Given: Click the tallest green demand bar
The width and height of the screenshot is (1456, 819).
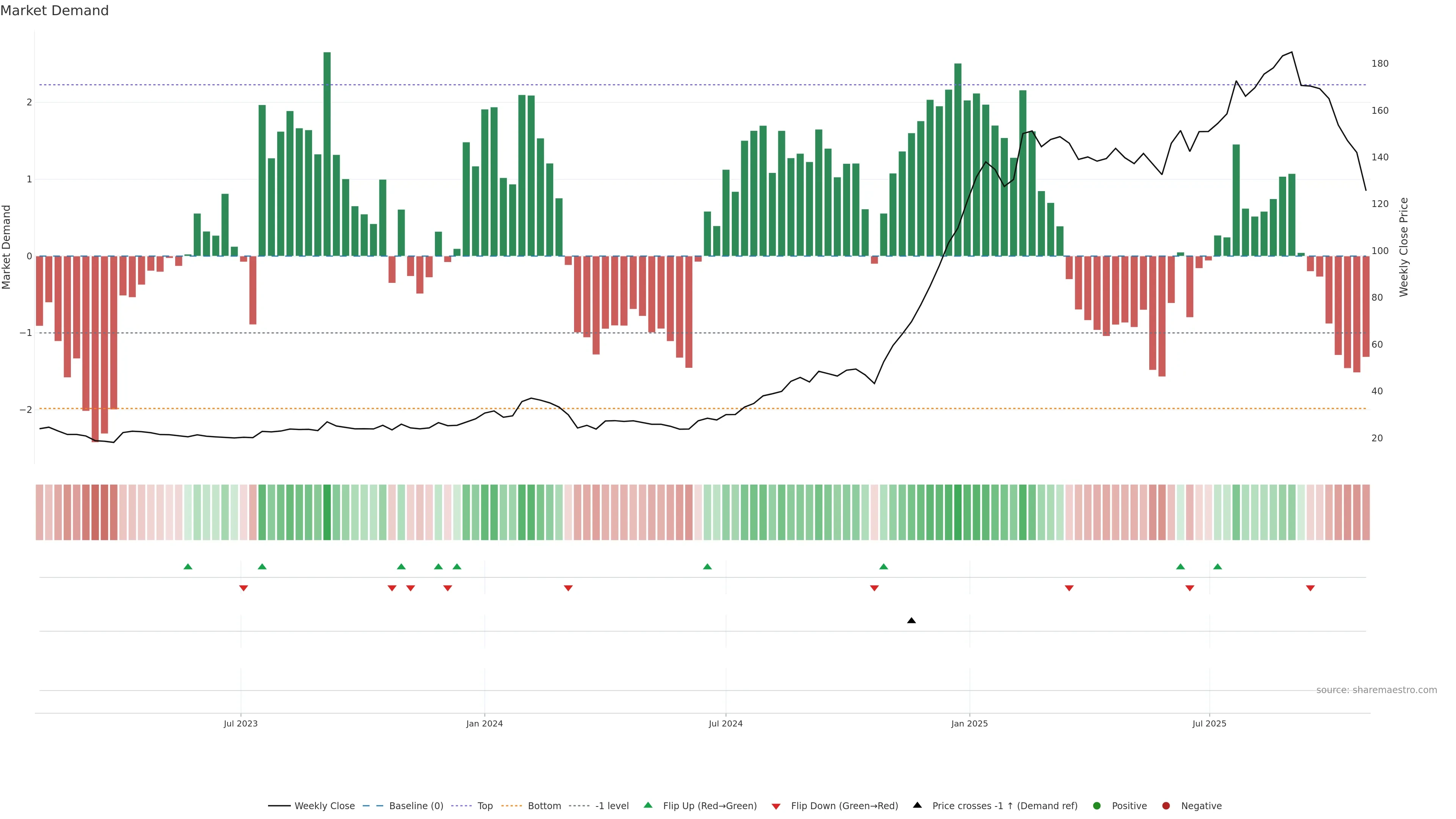Looking at the screenshot, I should (327, 152).
